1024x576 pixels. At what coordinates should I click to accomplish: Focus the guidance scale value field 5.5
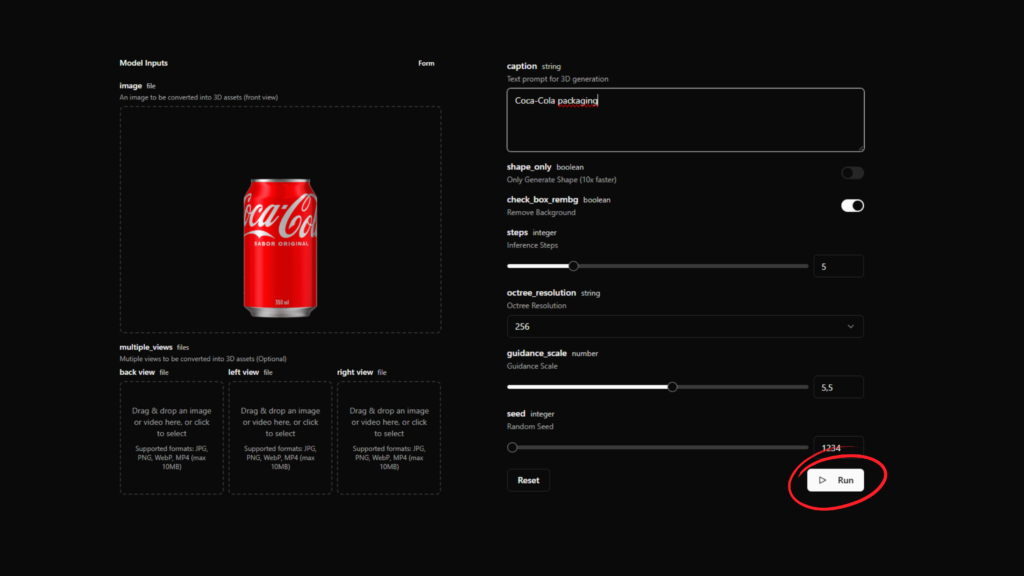pos(839,387)
